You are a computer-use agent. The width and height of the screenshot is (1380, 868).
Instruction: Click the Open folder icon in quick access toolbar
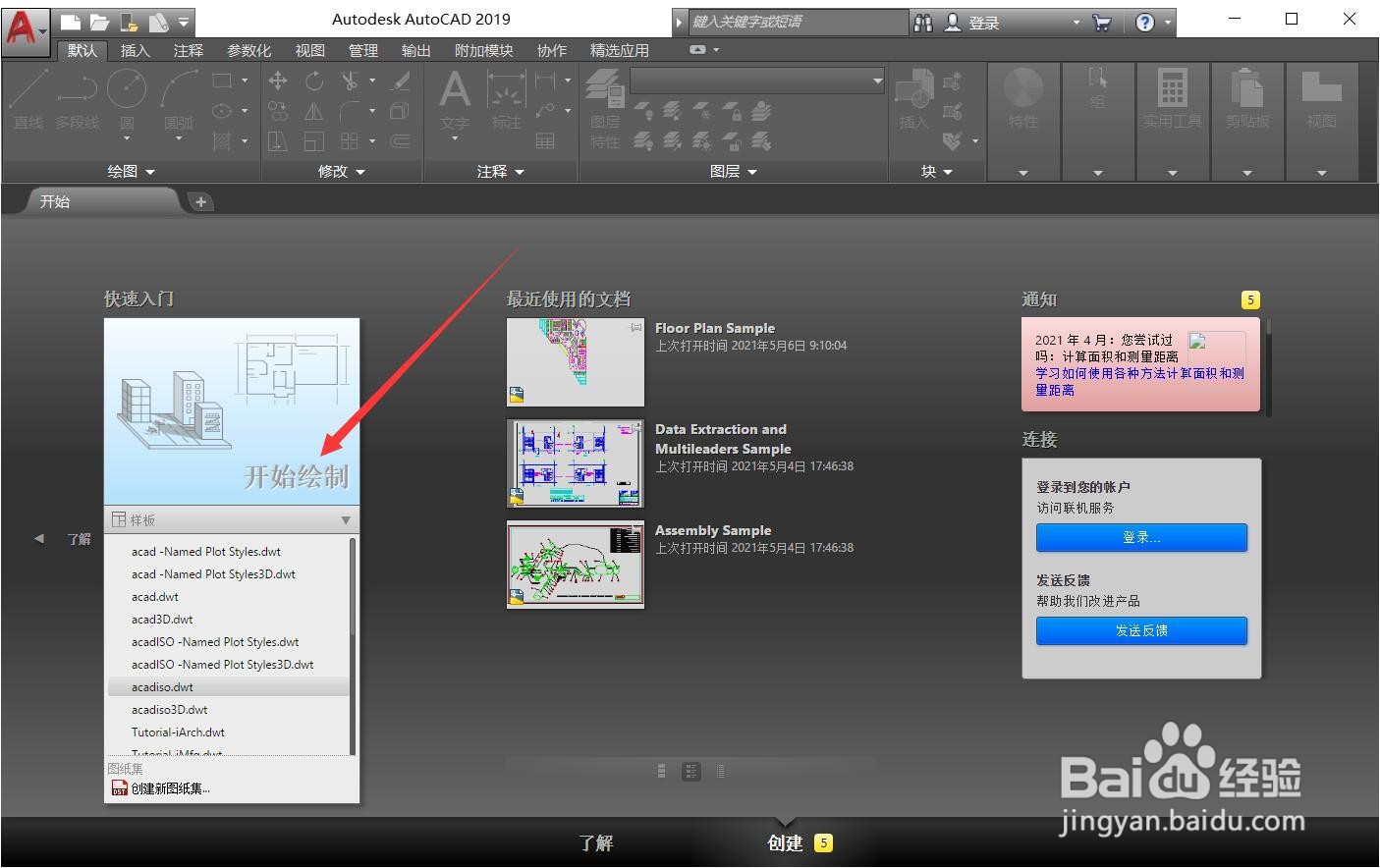click(98, 22)
